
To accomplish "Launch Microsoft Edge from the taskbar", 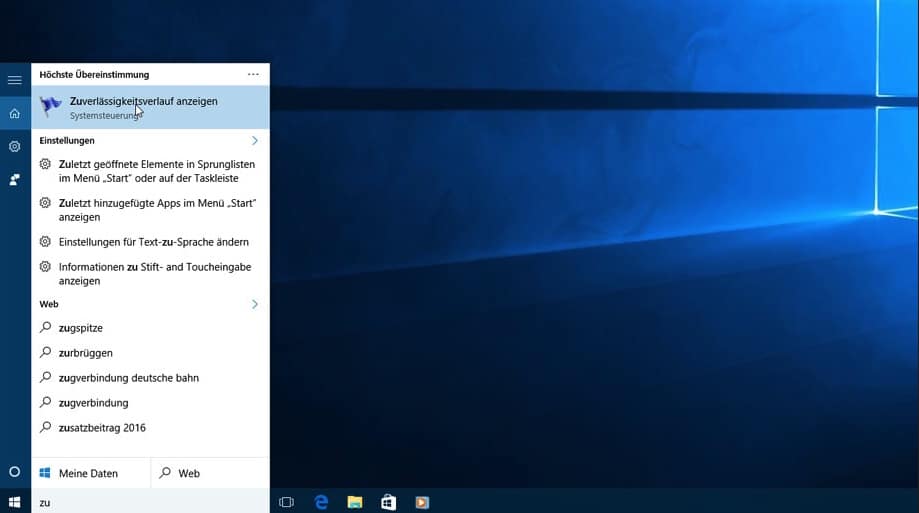I will click(321, 502).
